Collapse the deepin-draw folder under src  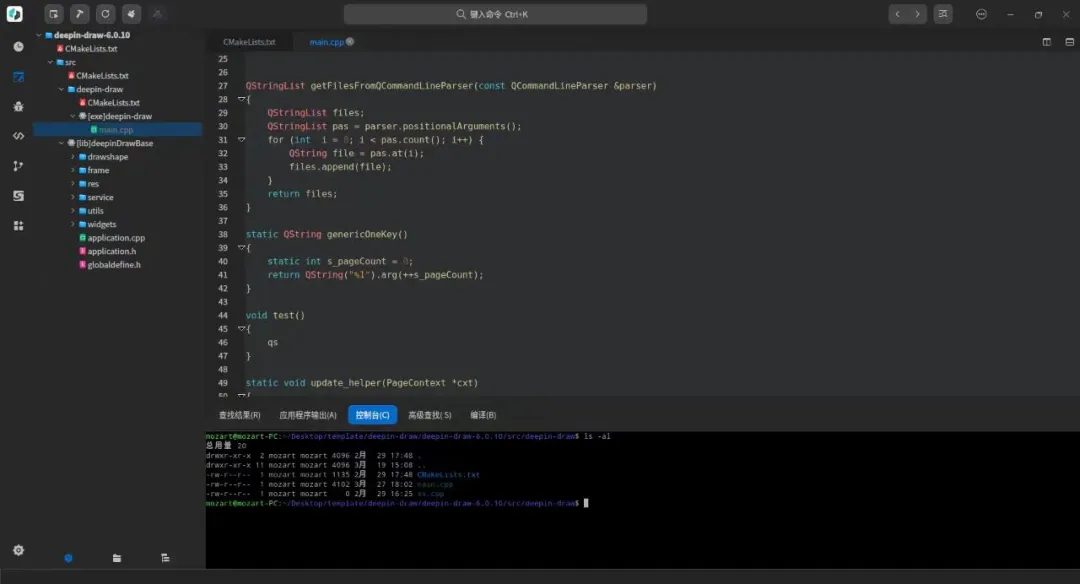point(61,90)
